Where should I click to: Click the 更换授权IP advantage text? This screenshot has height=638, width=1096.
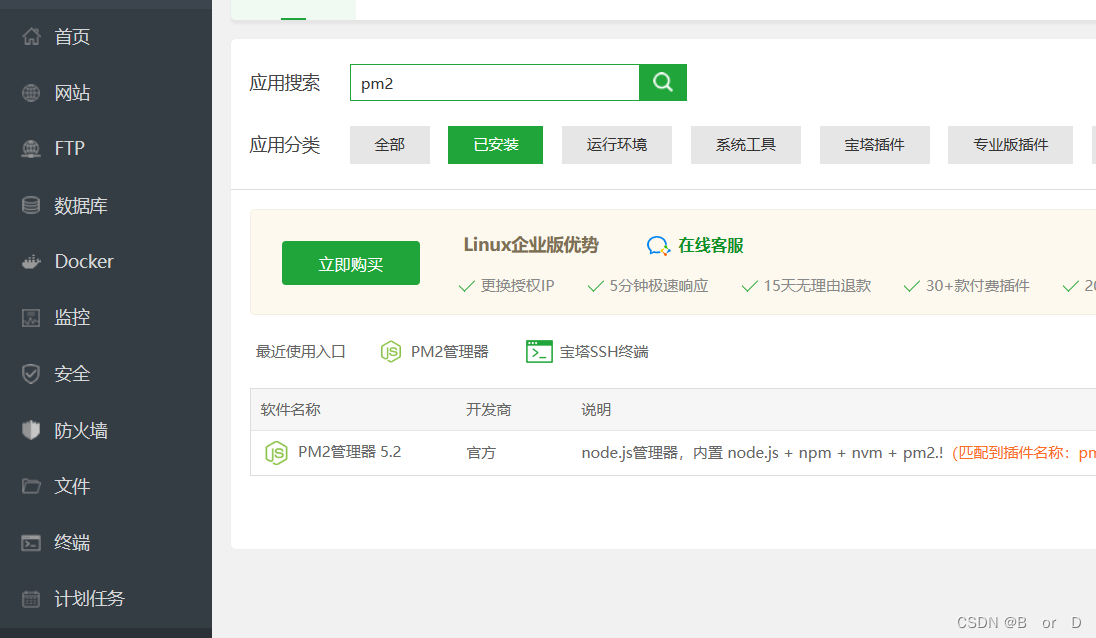click(x=517, y=286)
